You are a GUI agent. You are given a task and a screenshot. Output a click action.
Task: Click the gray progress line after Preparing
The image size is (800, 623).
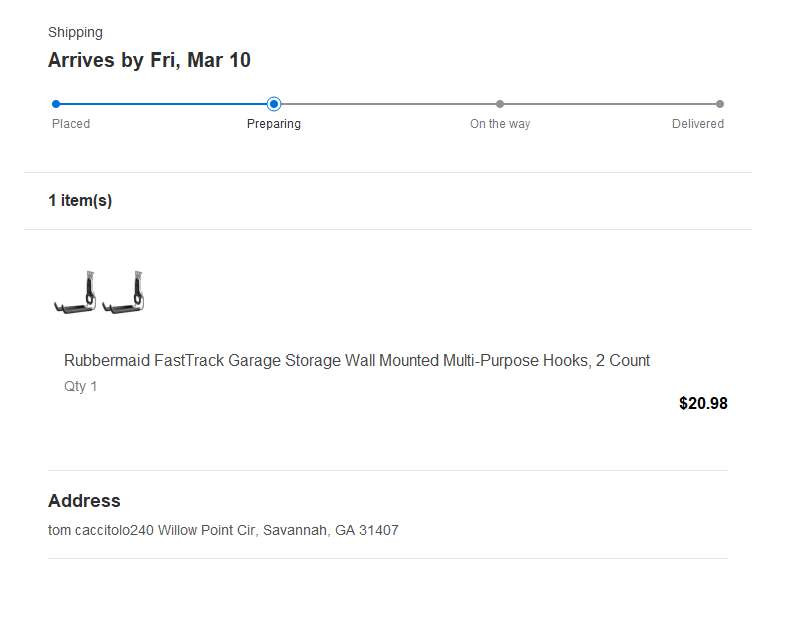pyautogui.click(x=388, y=104)
